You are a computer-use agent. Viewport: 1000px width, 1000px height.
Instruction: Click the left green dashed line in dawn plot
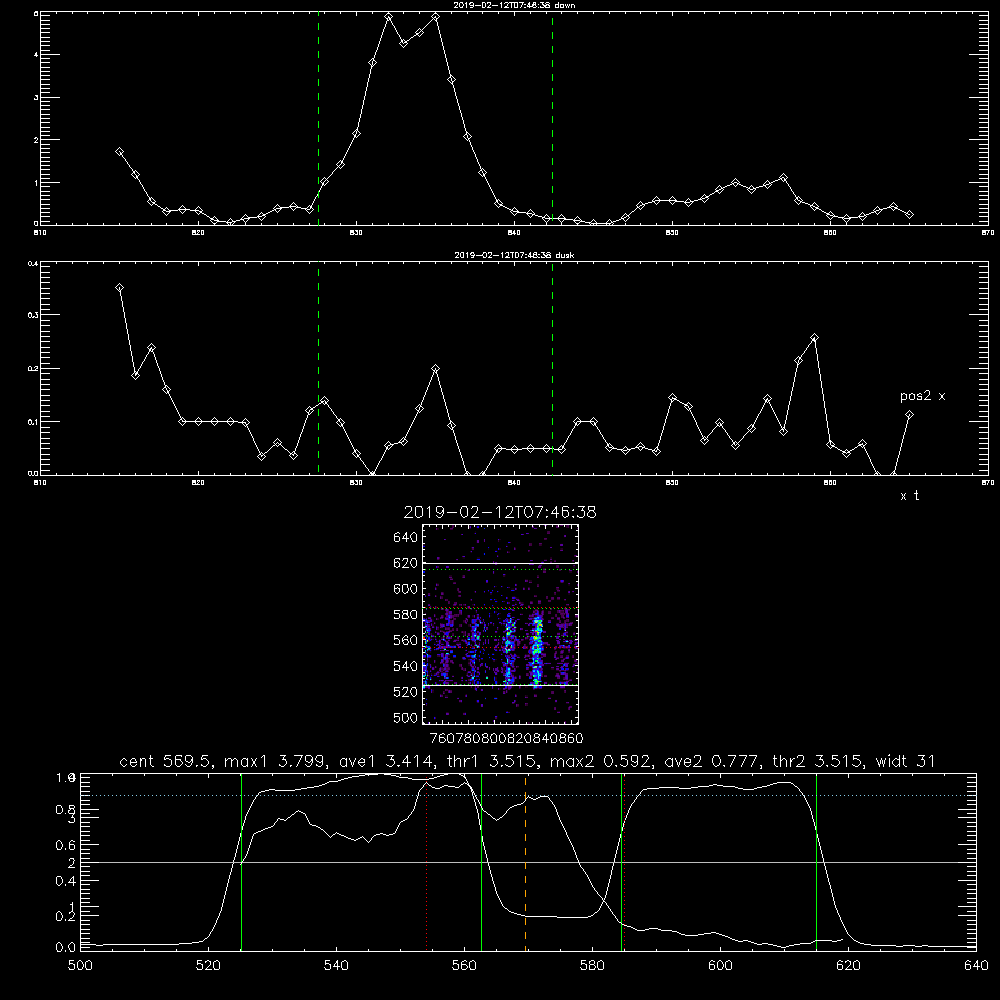(318, 118)
